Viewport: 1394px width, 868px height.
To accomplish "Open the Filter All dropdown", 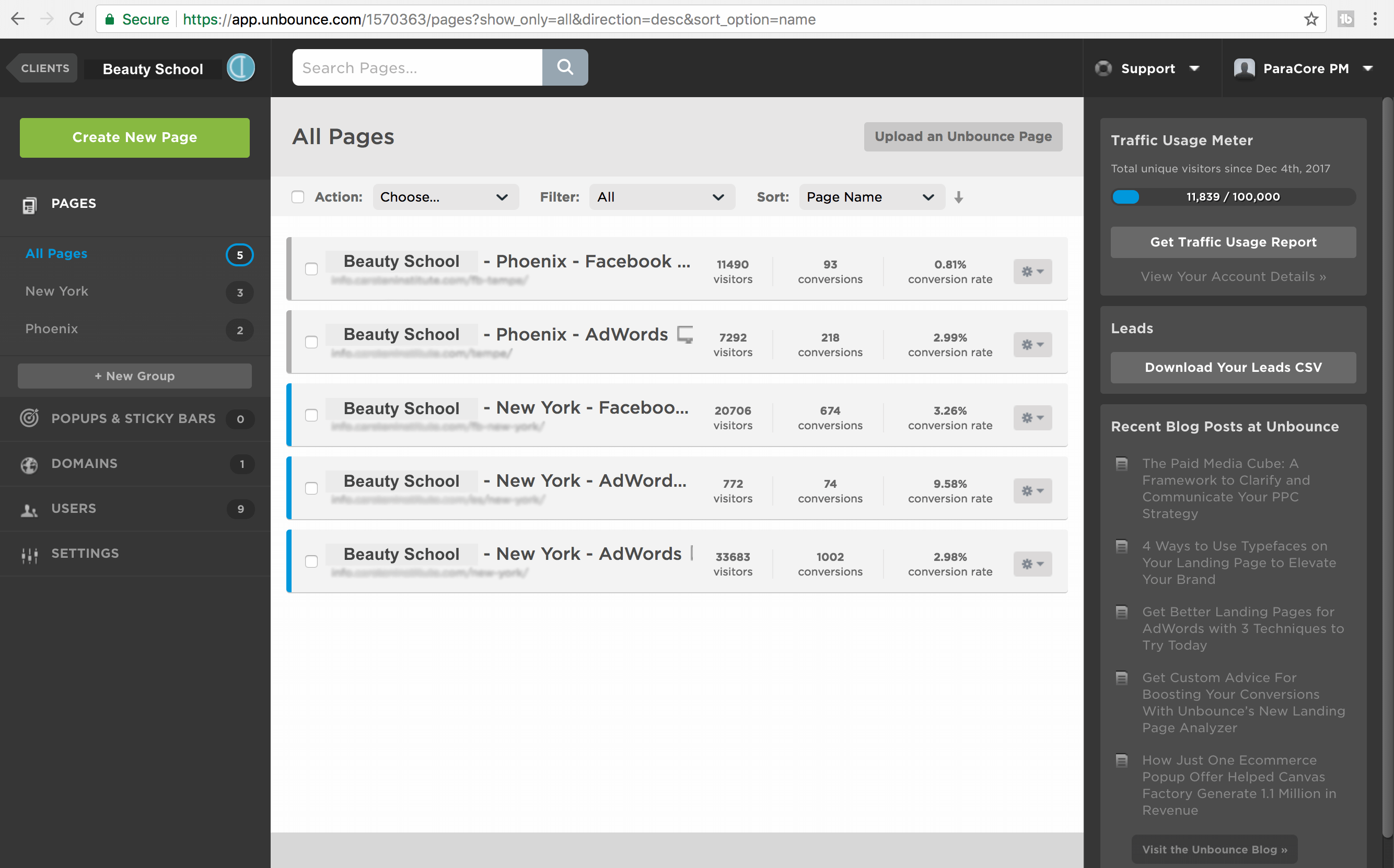I will coord(662,197).
